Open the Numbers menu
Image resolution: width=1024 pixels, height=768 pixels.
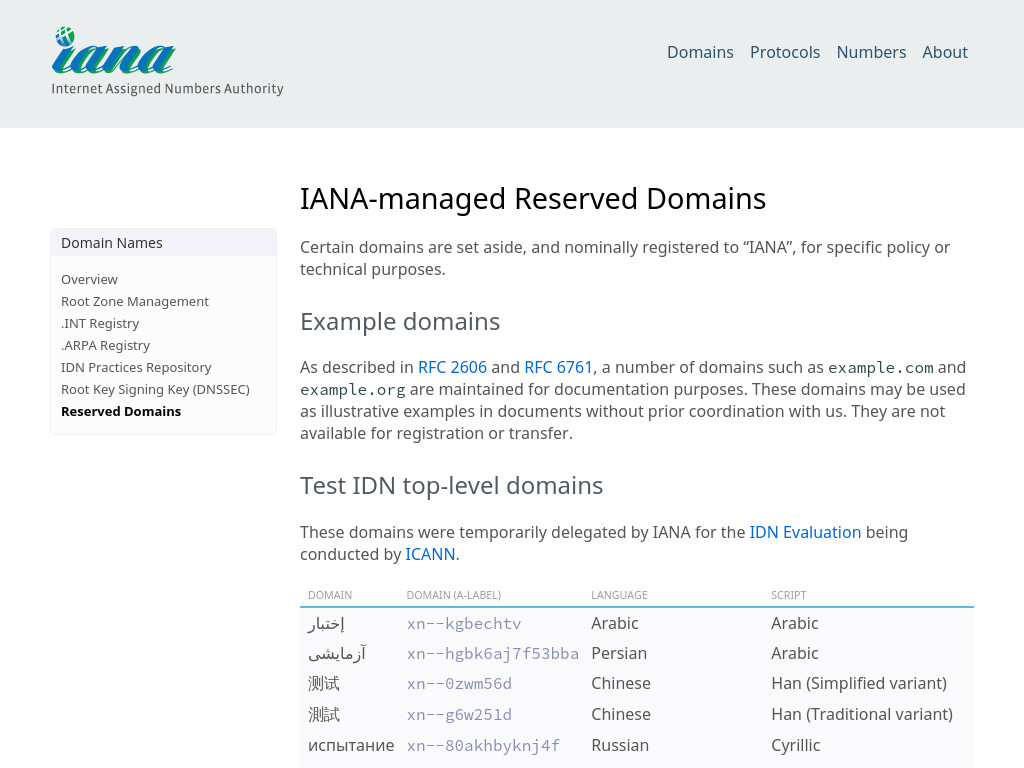[x=871, y=52]
